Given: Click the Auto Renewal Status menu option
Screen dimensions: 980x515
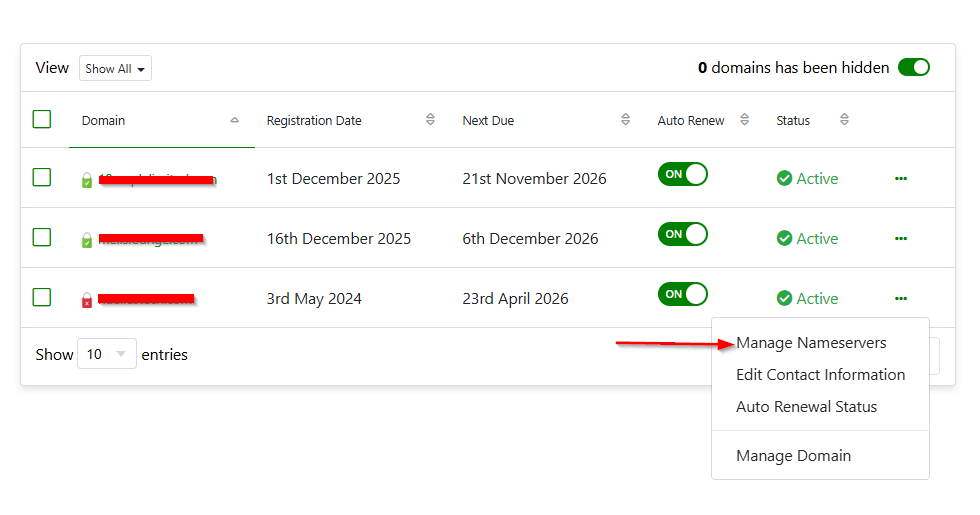Looking at the screenshot, I should point(806,407).
